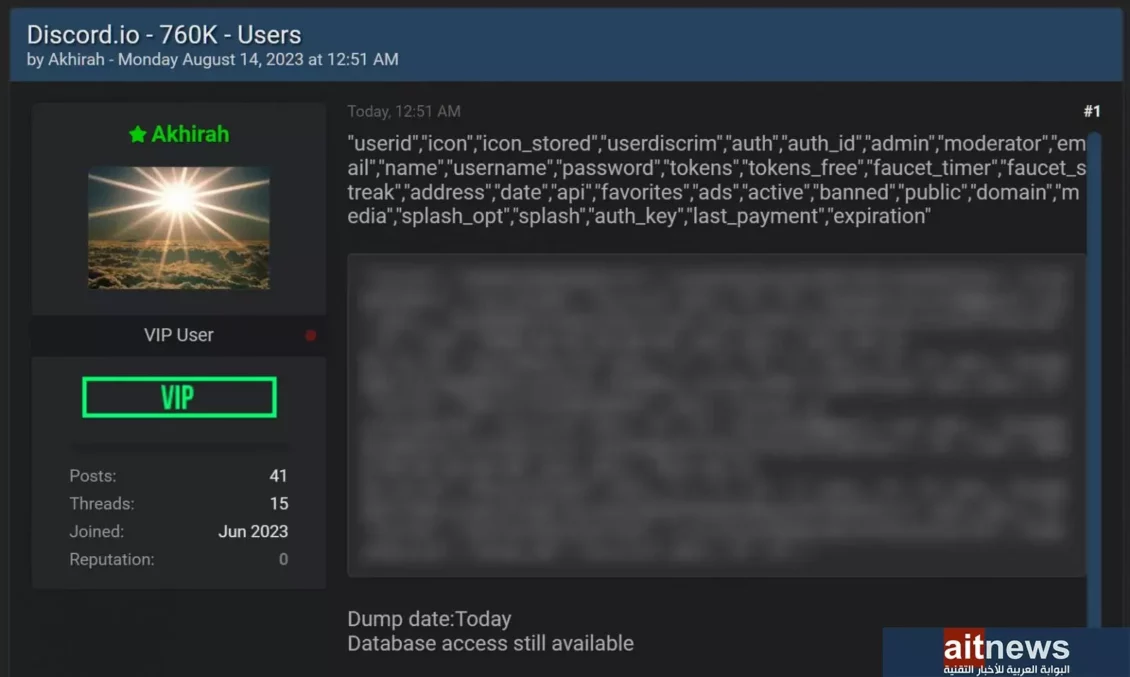Click the Posts count 41
Image resolution: width=1130 pixels, height=677 pixels.
pyautogui.click(x=279, y=476)
